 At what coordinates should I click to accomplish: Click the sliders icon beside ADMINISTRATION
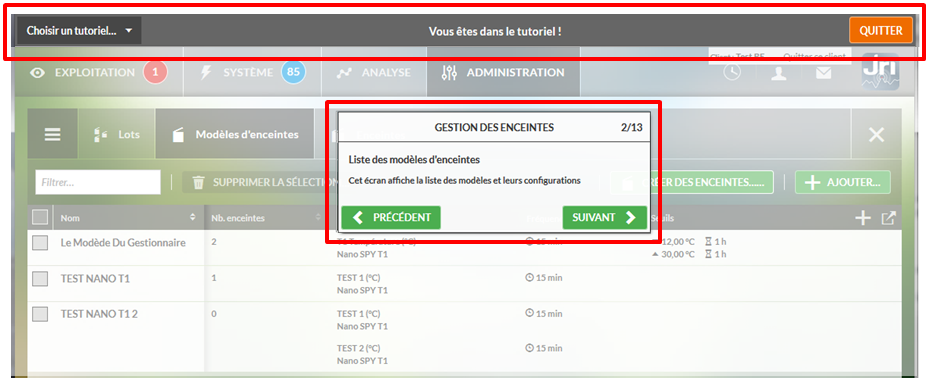pyautogui.click(x=450, y=73)
